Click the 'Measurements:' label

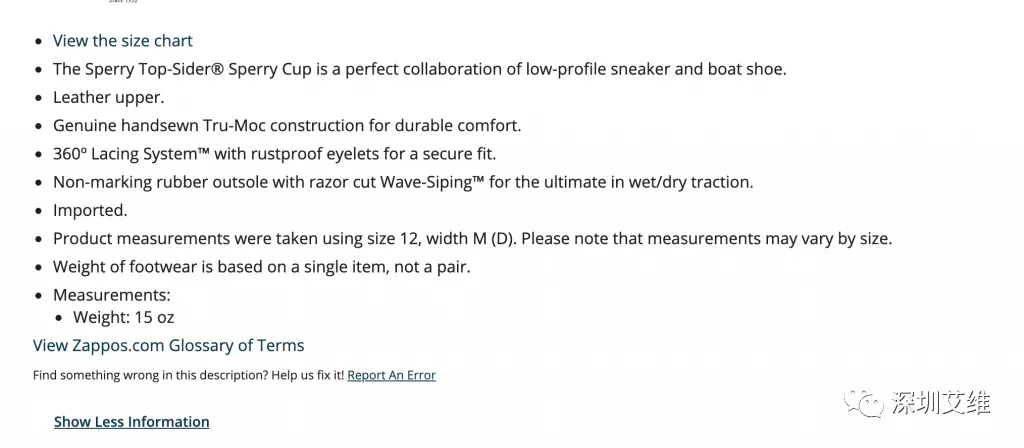[x=112, y=296]
